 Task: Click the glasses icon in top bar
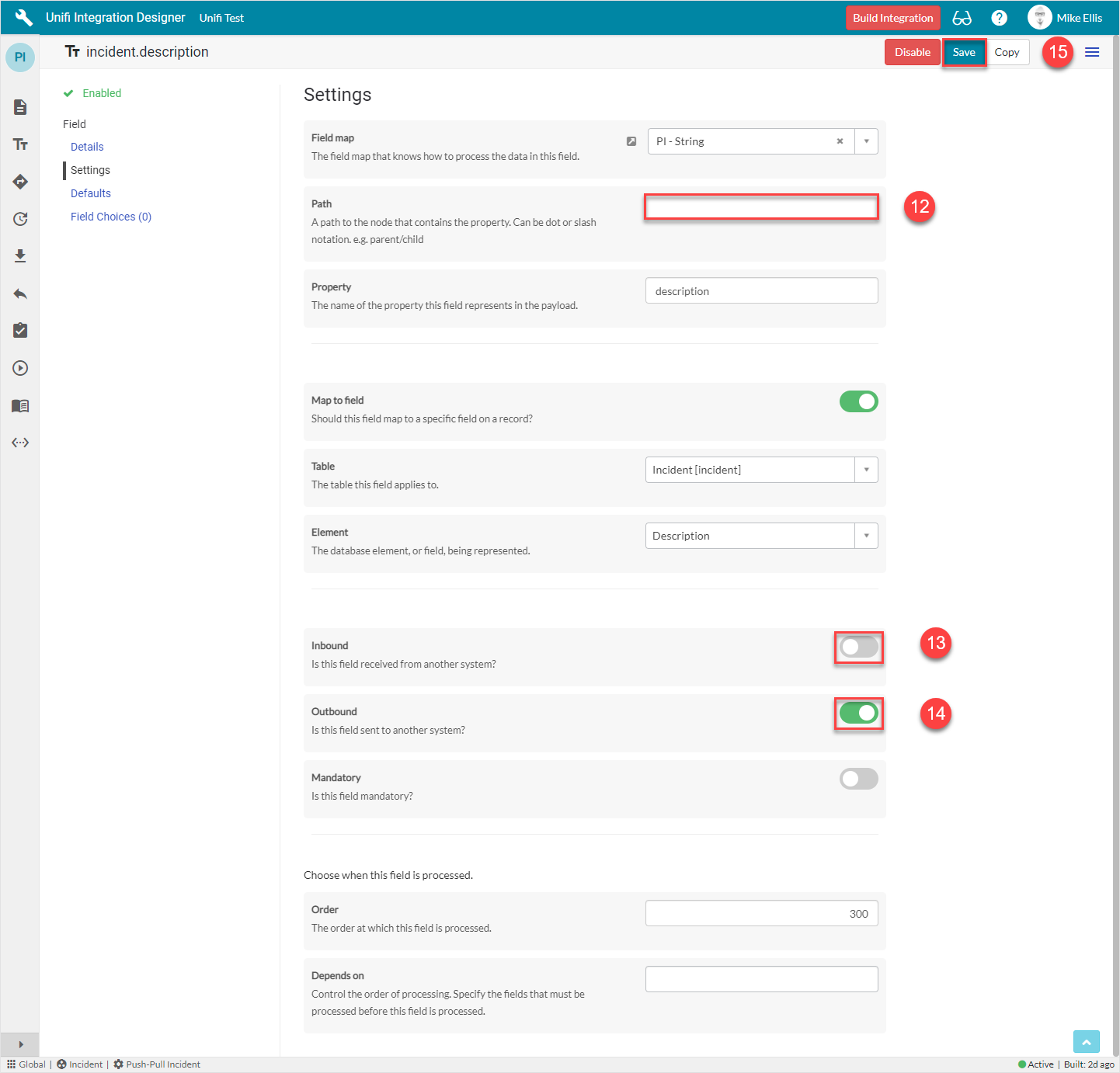coord(962,18)
